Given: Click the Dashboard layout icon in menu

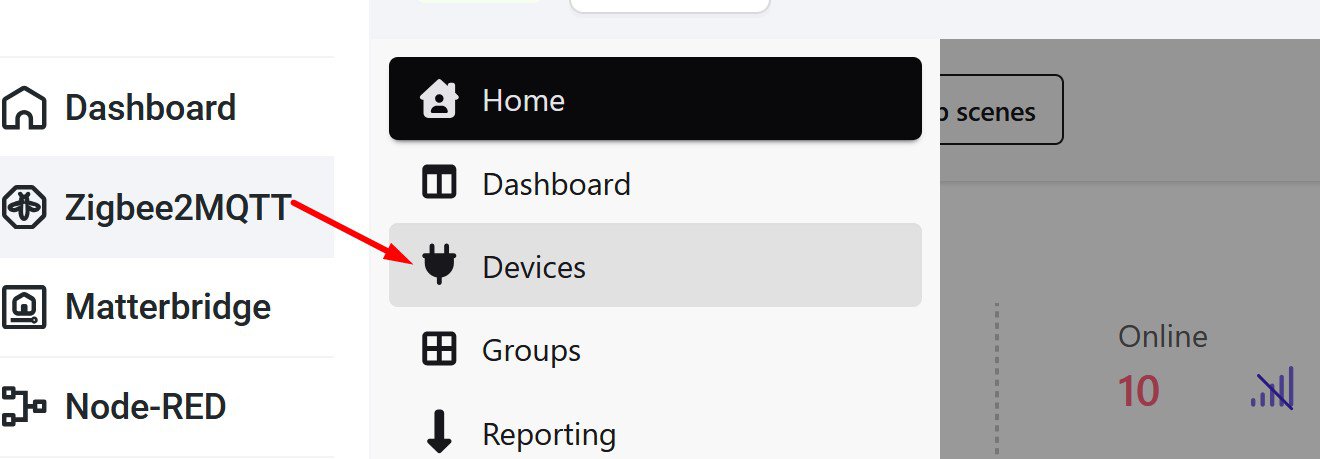Looking at the screenshot, I should pyautogui.click(x=439, y=184).
